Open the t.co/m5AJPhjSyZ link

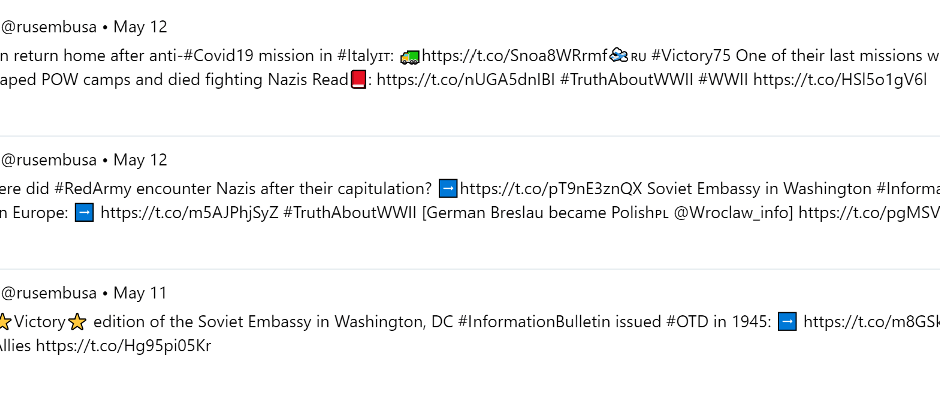click(x=190, y=213)
